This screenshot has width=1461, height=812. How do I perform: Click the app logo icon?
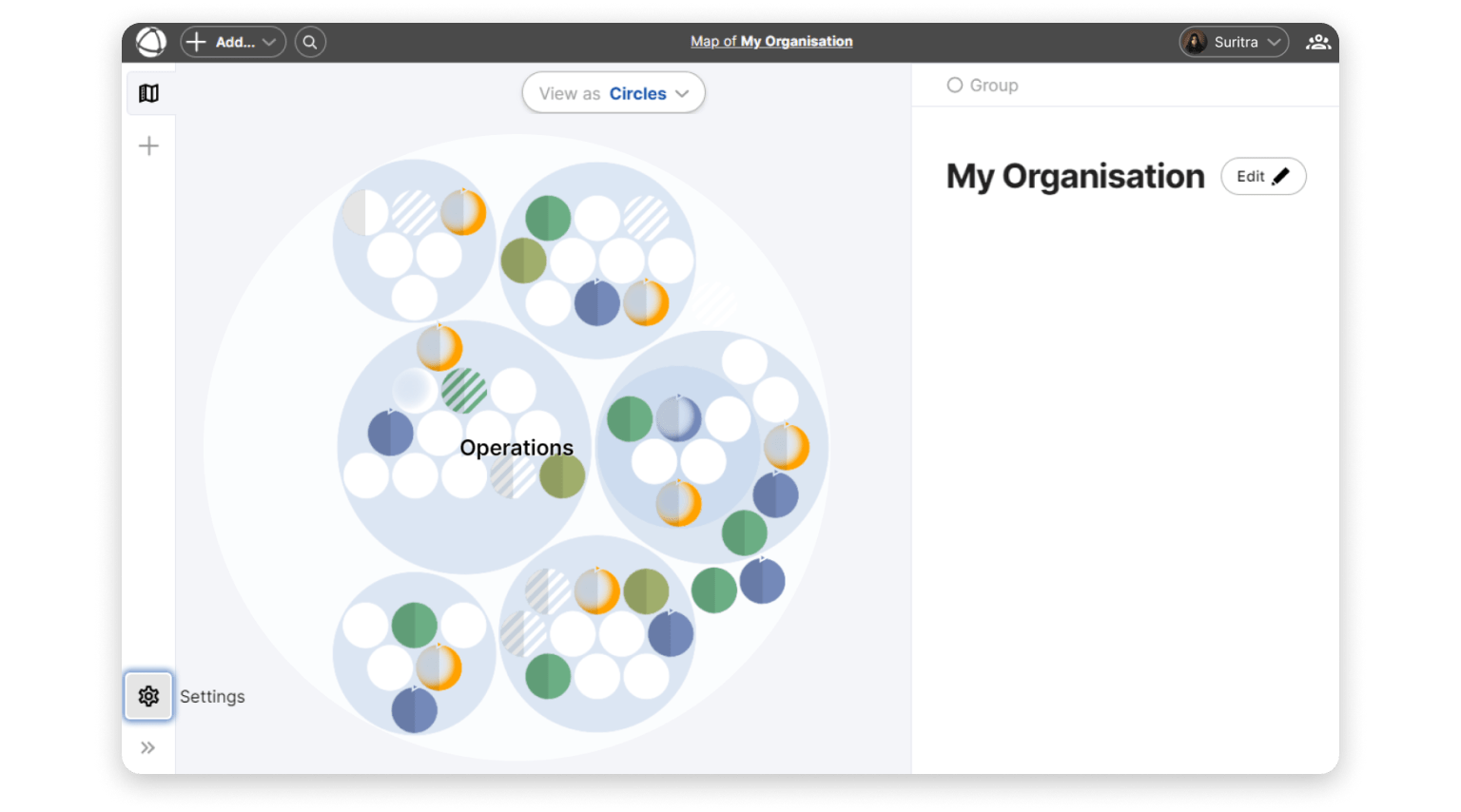coord(150,42)
